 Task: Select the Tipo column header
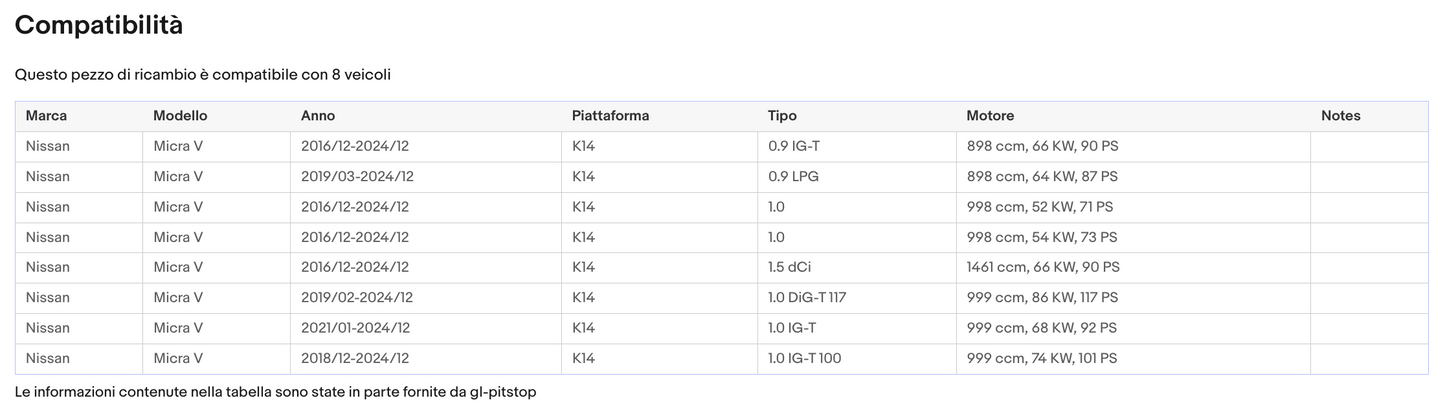(782, 116)
